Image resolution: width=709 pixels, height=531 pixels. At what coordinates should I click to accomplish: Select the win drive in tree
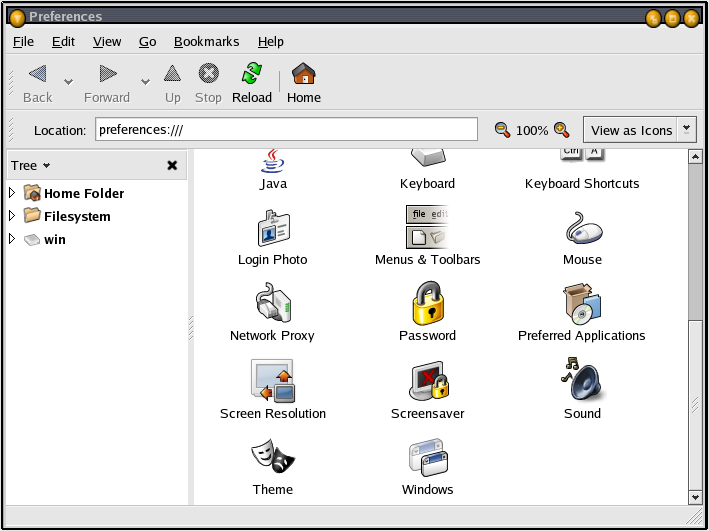(x=55, y=239)
